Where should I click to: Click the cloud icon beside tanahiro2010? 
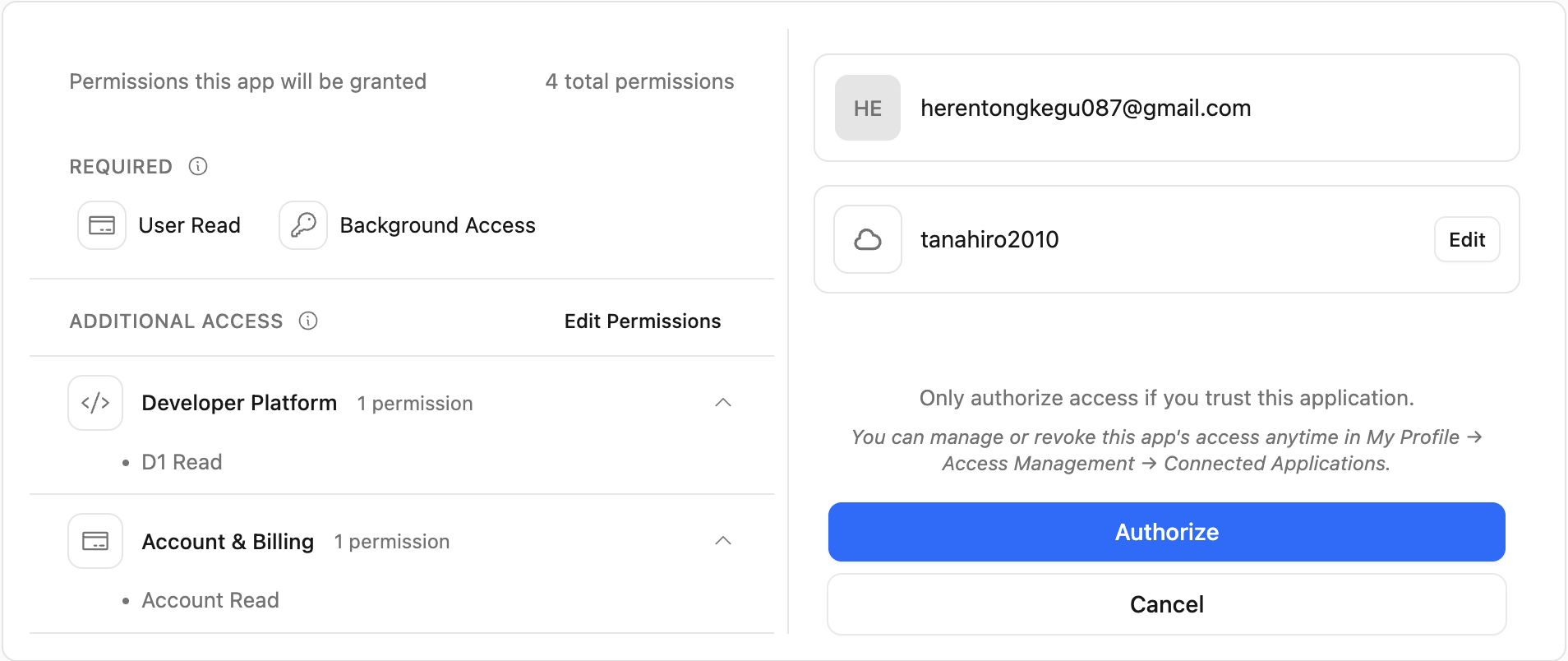point(868,239)
